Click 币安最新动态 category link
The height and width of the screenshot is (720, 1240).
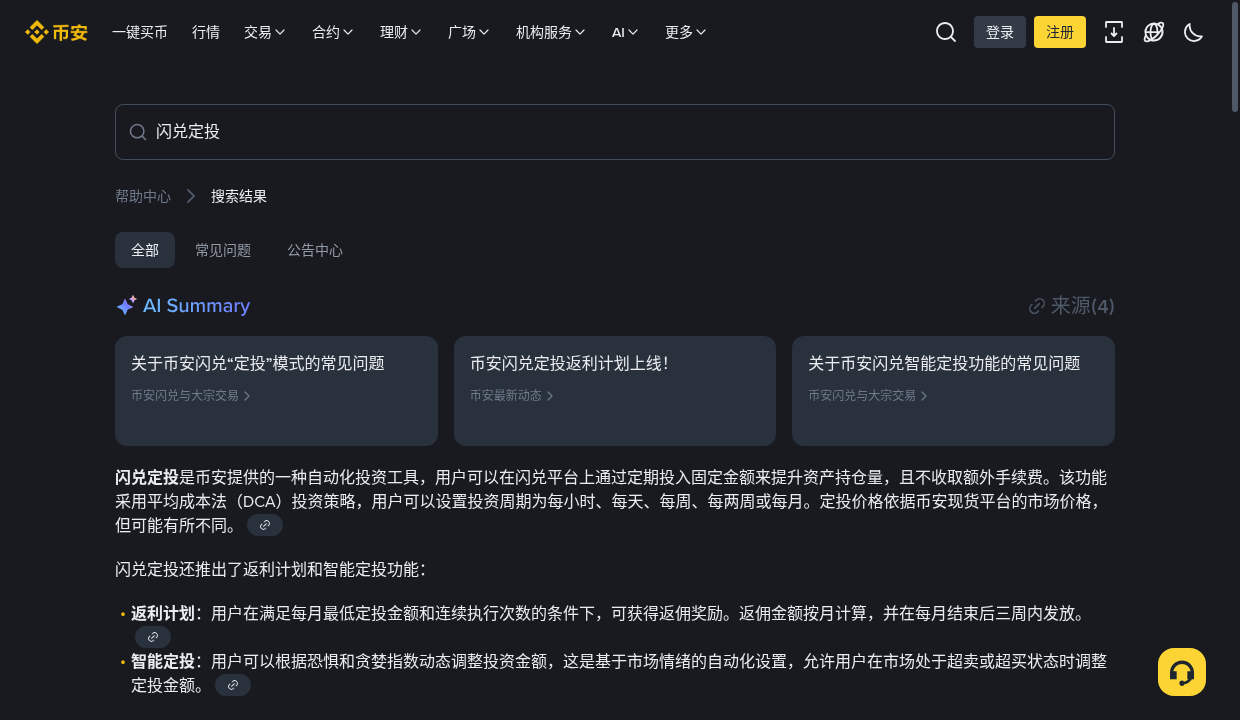tap(512, 395)
